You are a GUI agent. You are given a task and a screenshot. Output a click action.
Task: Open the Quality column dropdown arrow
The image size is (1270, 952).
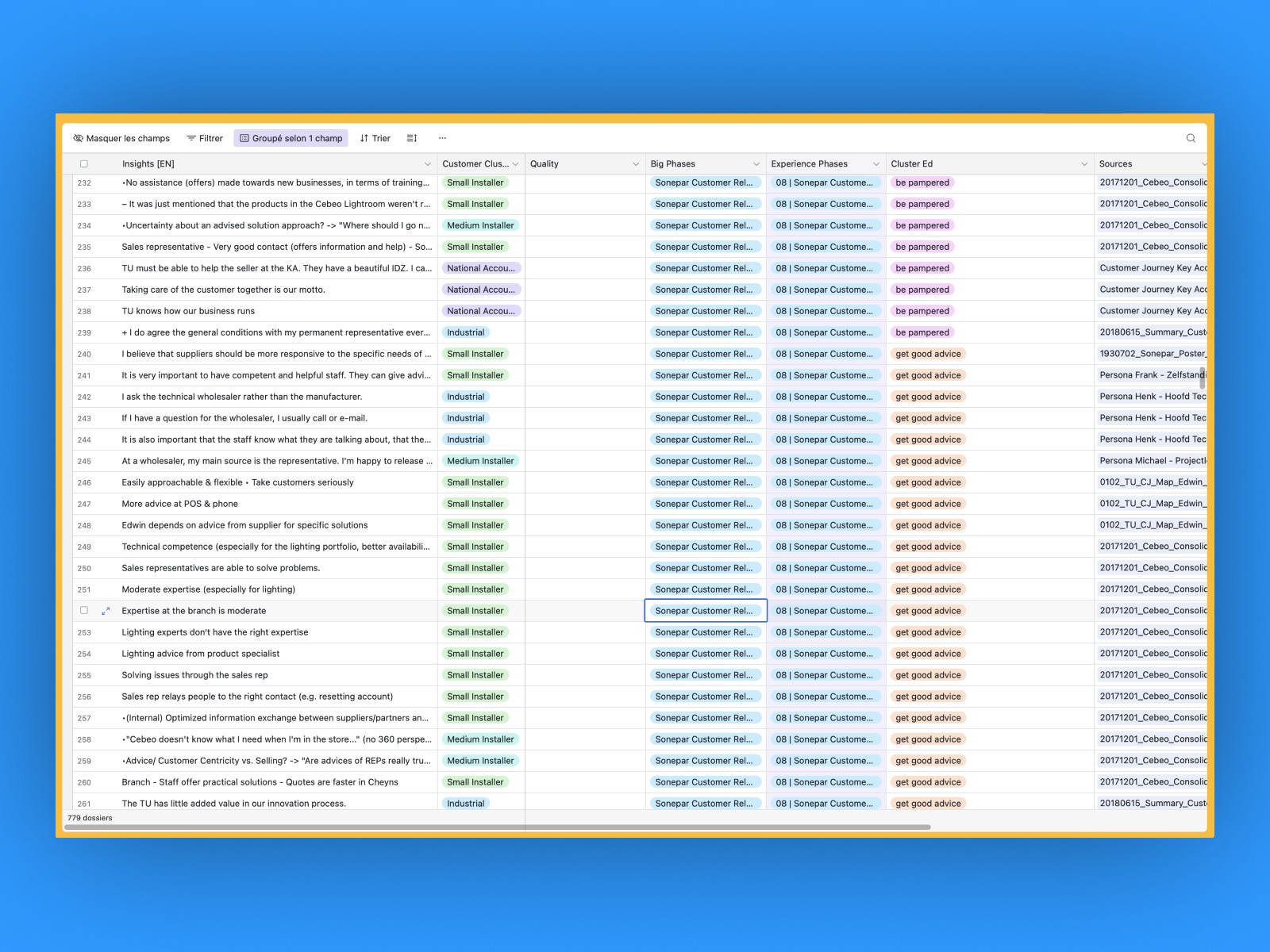click(x=636, y=164)
